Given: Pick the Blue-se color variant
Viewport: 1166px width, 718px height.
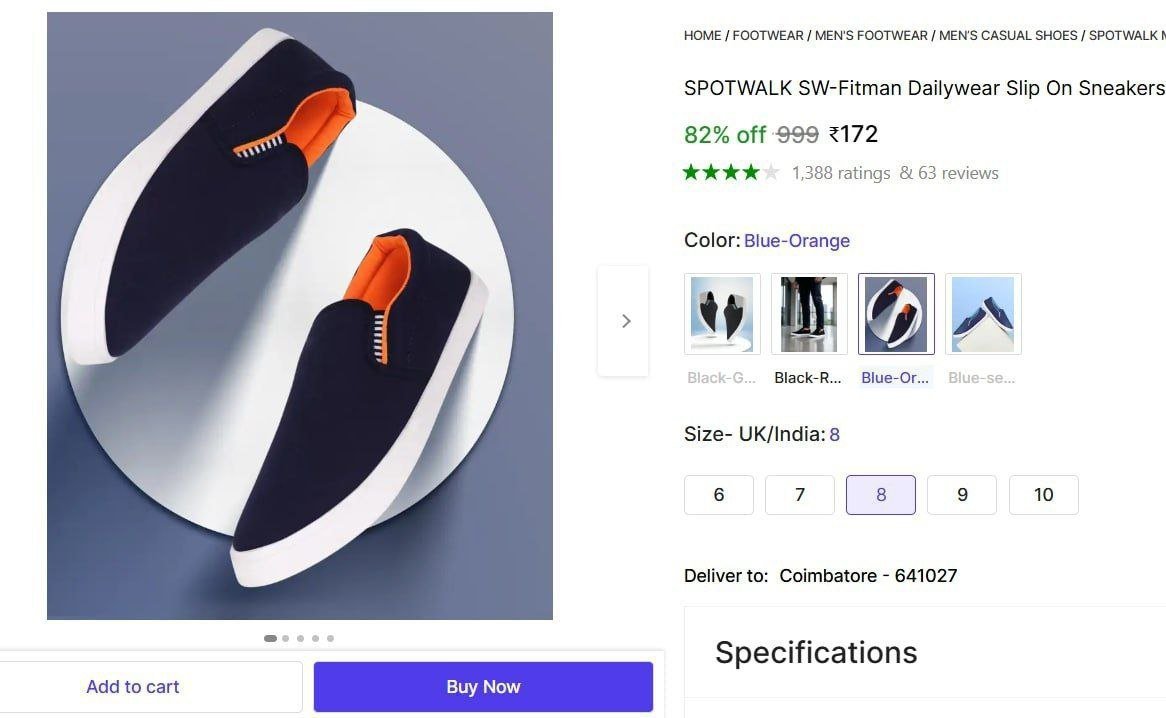Looking at the screenshot, I should tap(983, 313).
